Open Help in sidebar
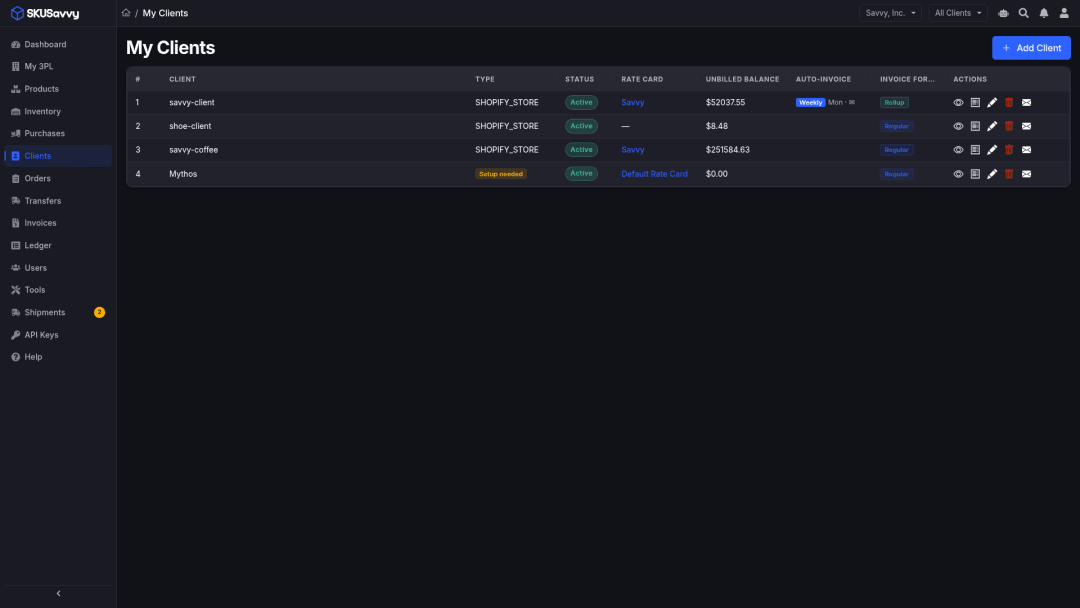This screenshot has height=608, width=1080. (x=58, y=357)
